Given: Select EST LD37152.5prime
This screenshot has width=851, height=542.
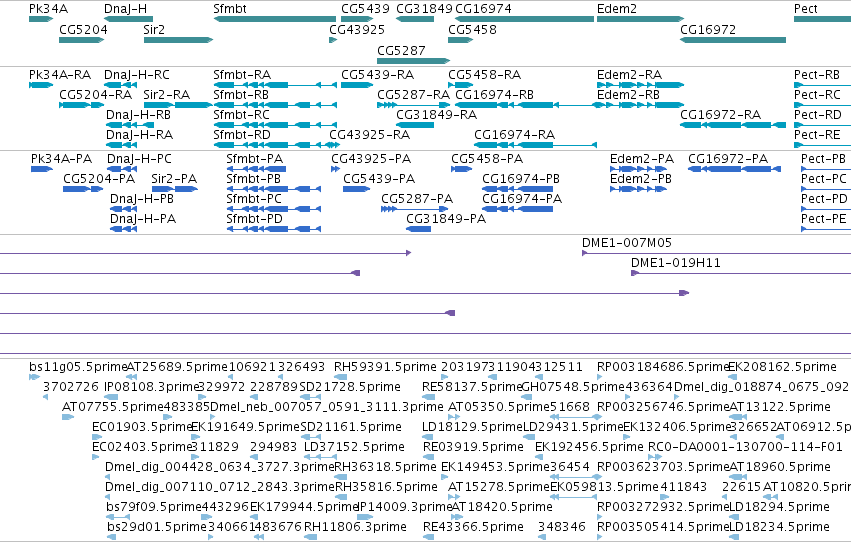Looking at the screenshot, I should [x=320, y=457].
